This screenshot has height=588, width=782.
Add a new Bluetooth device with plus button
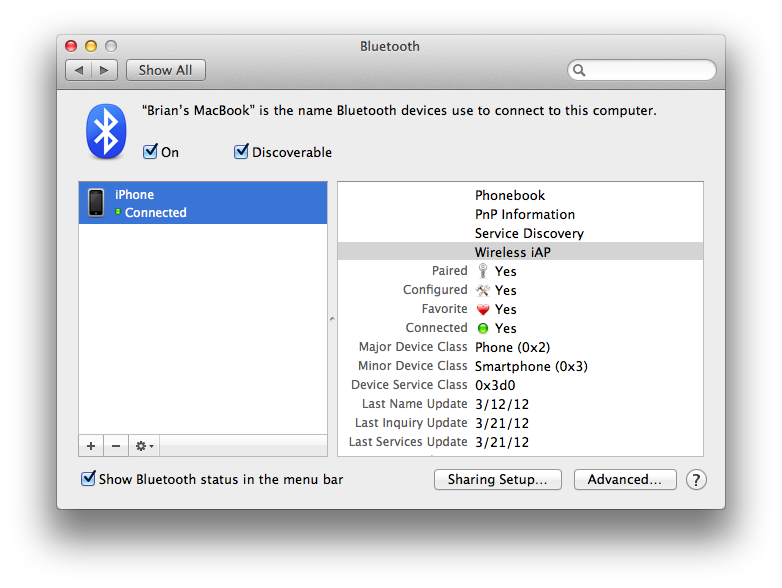pos(91,446)
